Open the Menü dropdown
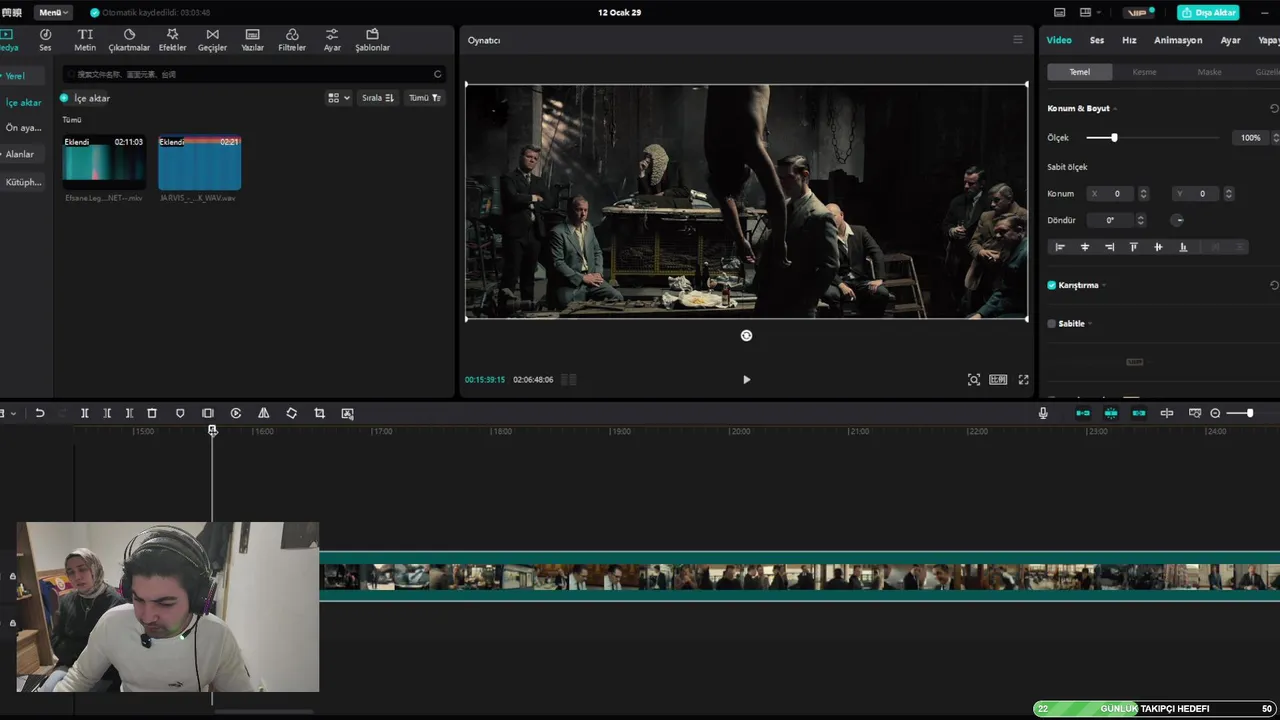The image size is (1280, 720). click(53, 13)
